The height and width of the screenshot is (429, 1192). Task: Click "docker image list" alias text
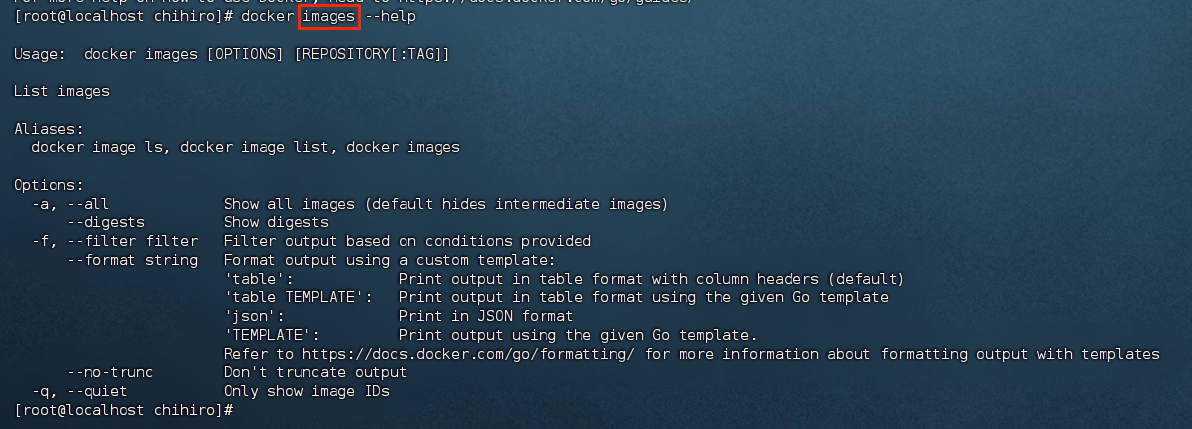click(x=258, y=148)
